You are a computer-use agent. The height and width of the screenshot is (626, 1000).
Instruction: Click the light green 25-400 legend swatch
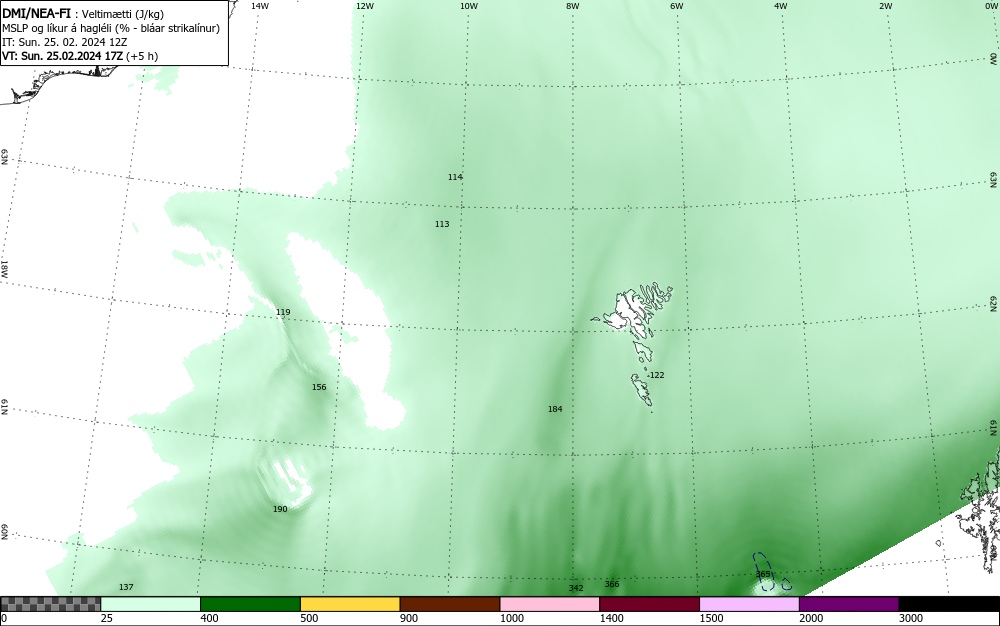click(x=151, y=604)
